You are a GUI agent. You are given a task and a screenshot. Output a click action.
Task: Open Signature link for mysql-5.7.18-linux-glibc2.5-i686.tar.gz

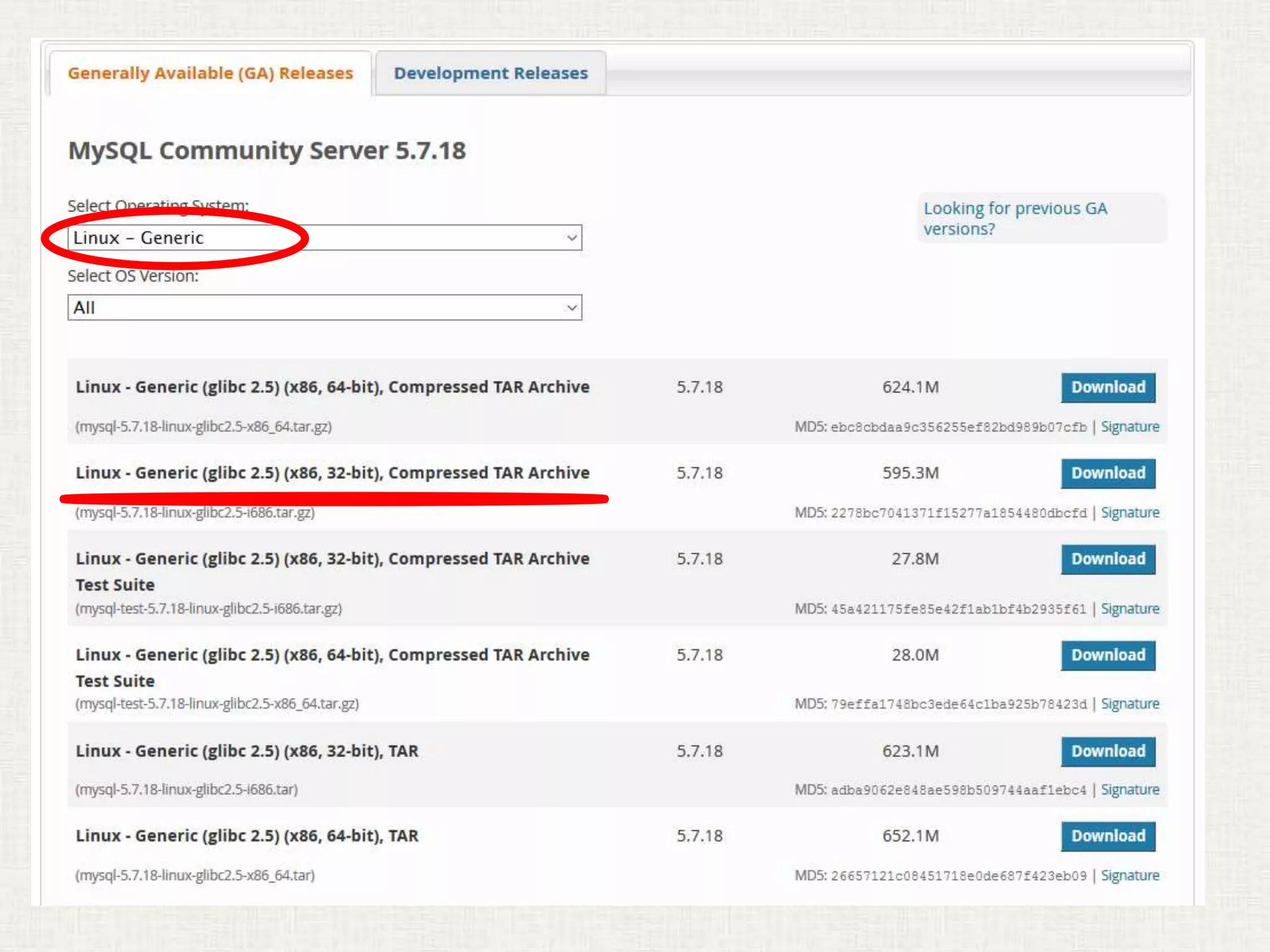[x=1130, y=513]
